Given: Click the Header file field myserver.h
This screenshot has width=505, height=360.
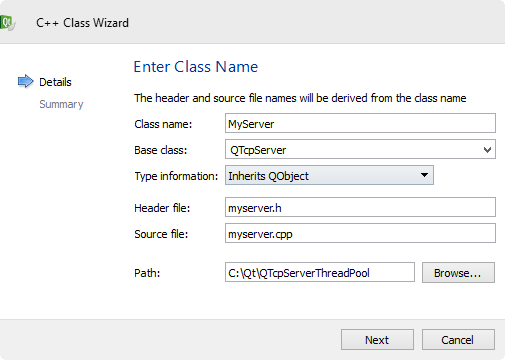Looking at the screenshot, I should coord(360,207).
